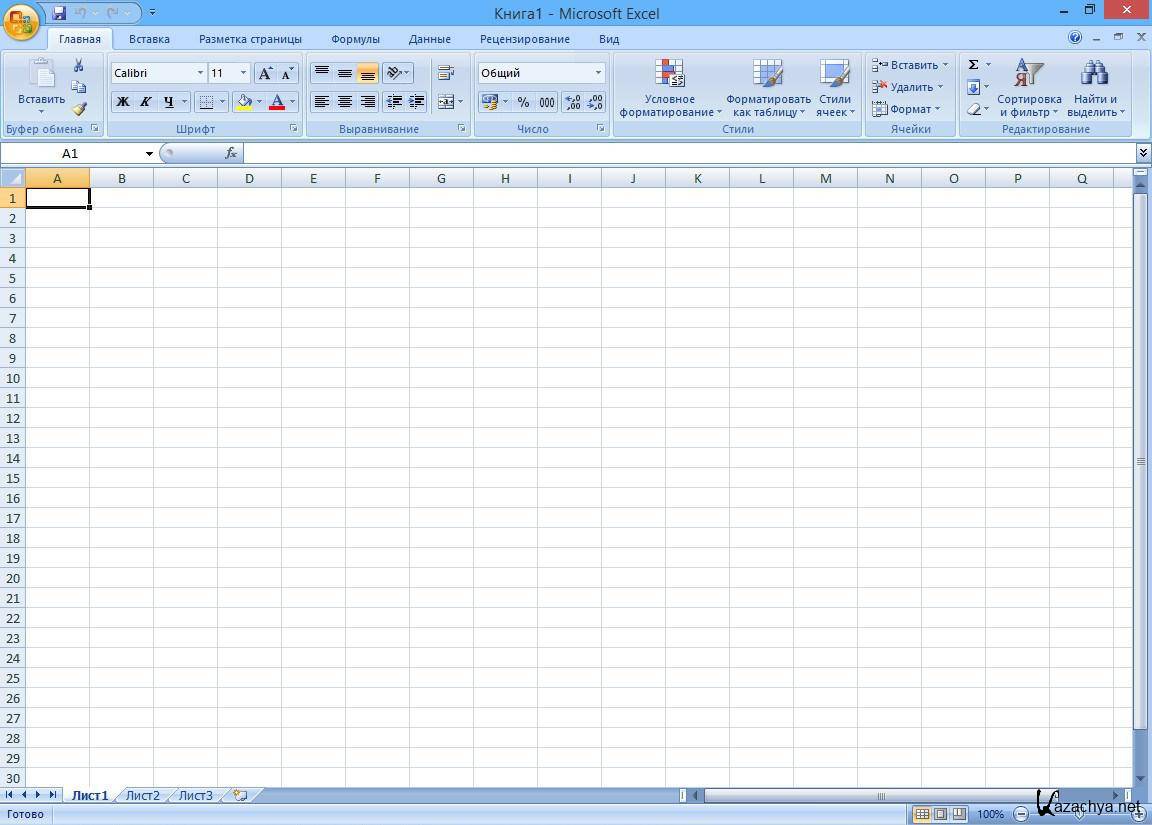This screenshot has width=1152, height=825.
Task: Click the Format Painter brush icon
Action: (x=79, y=108)
